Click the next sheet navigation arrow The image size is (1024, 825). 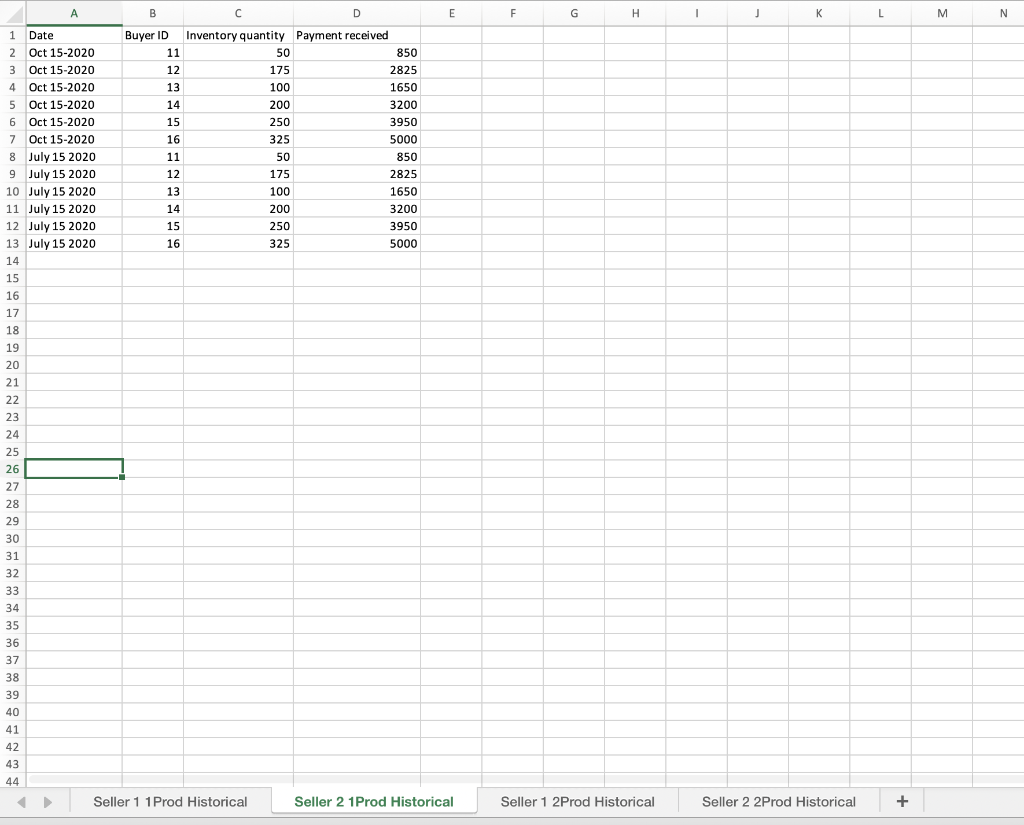point(47,801)
